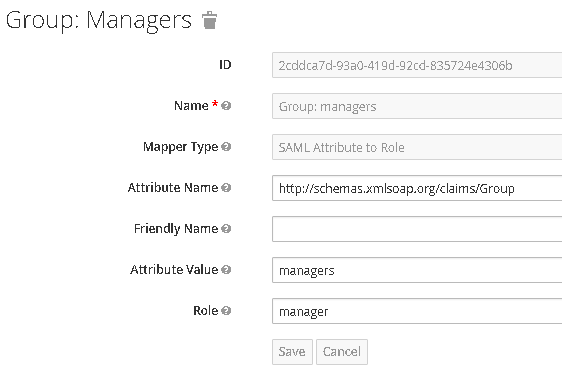Show help tooltip for Mapper Type

click(x=226, y=147)
